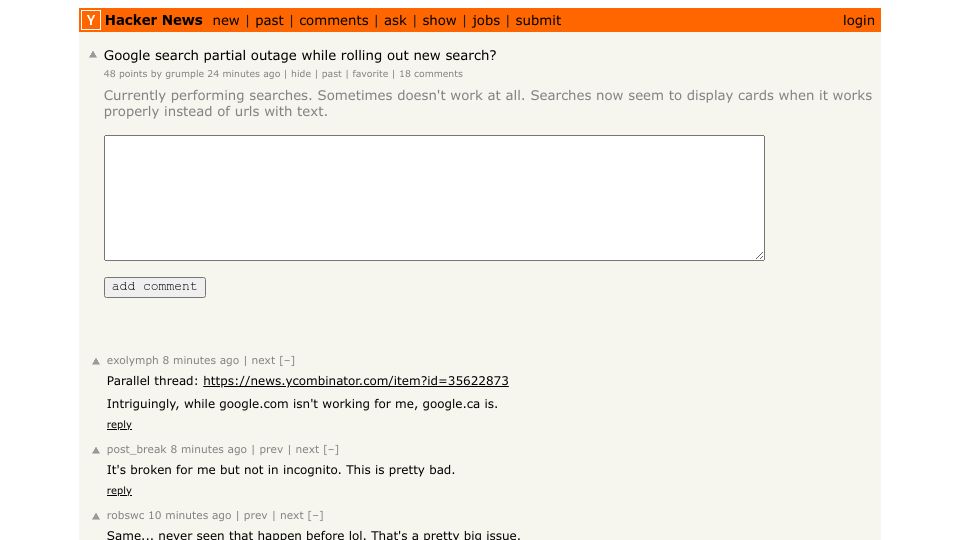
Task: Open the 18 comments link
Action: [x=431, y=73]
